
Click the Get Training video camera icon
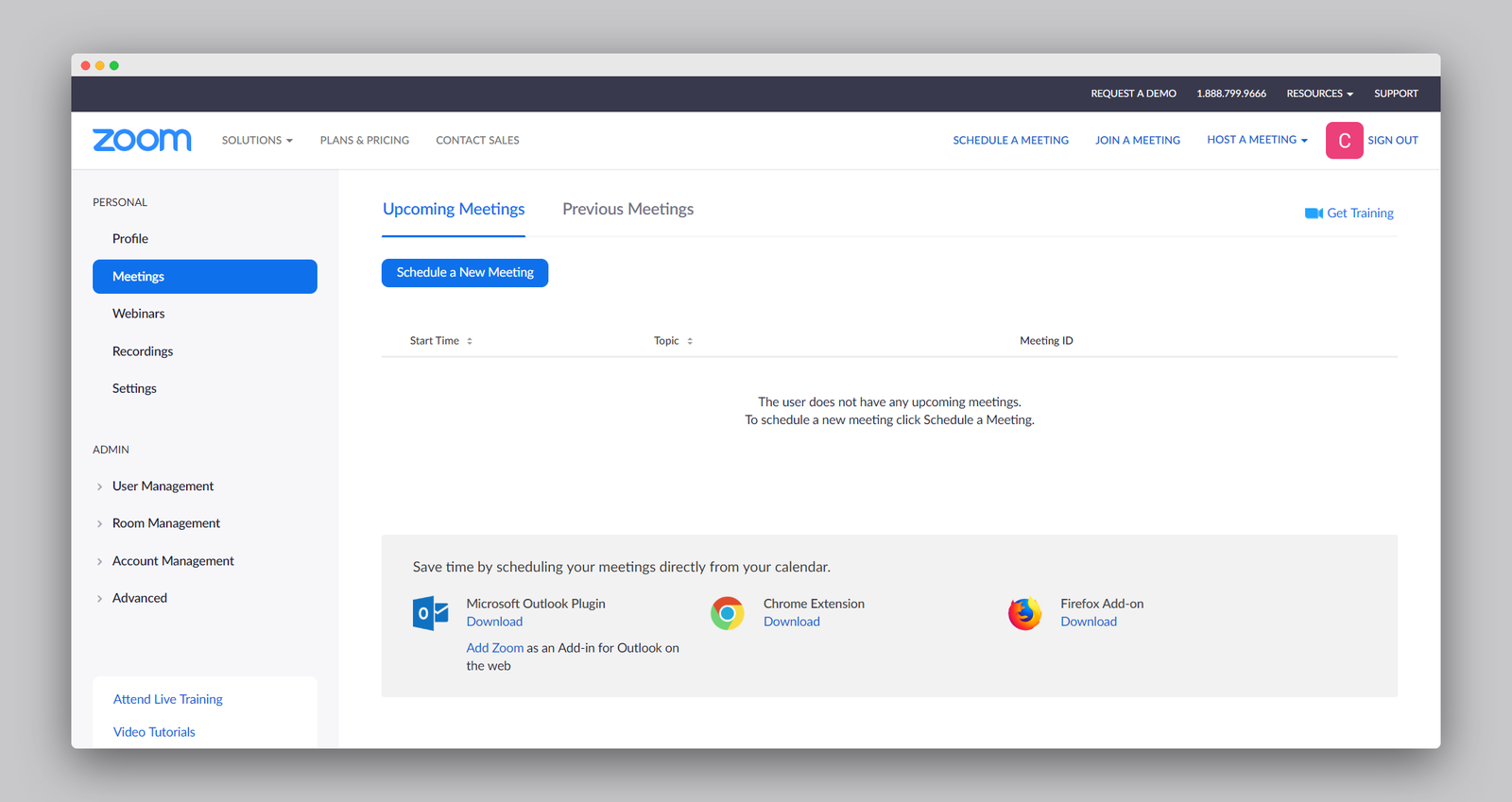pos(1314,213)
